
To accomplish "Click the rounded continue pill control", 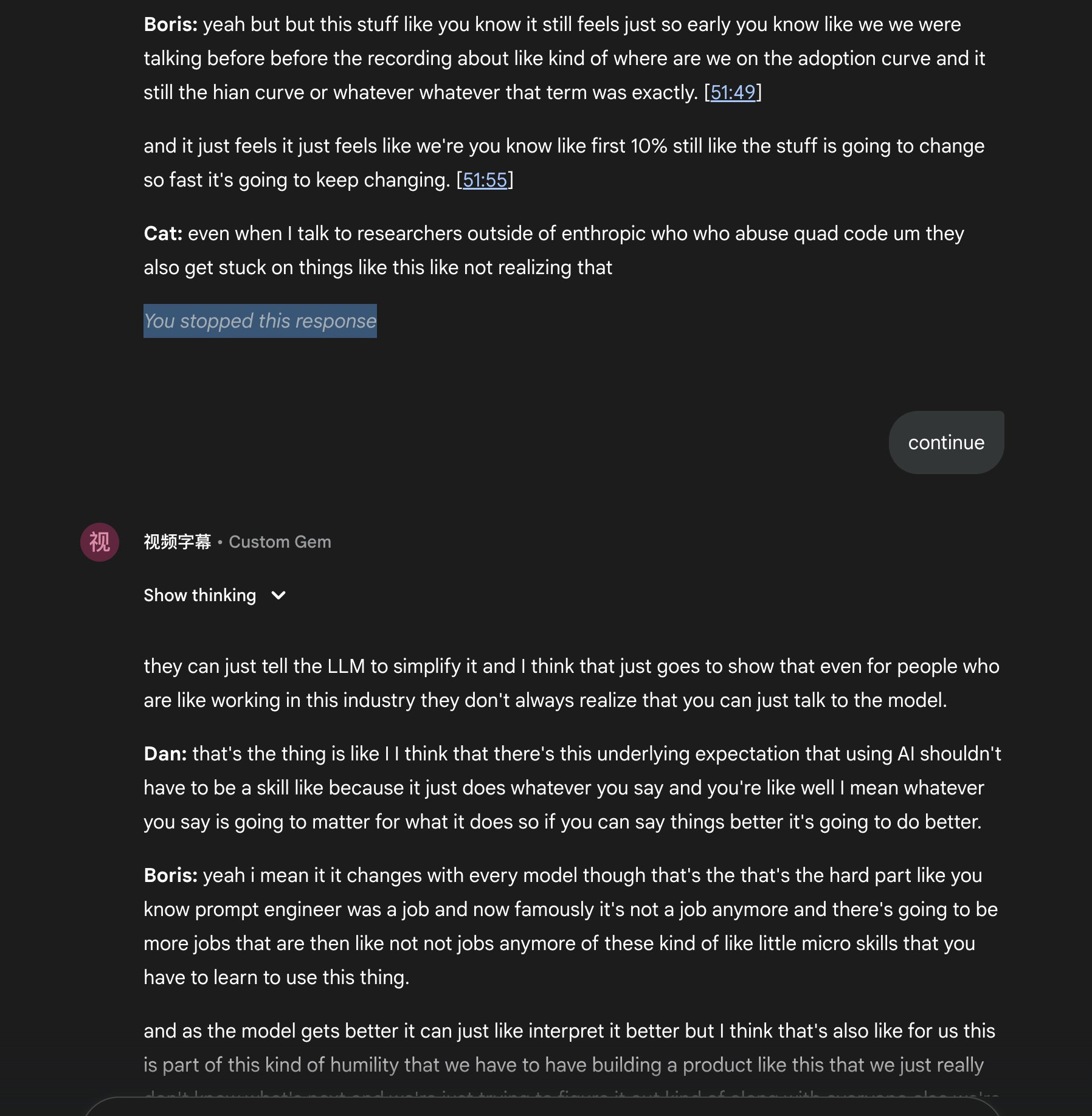I will point(945,443).
